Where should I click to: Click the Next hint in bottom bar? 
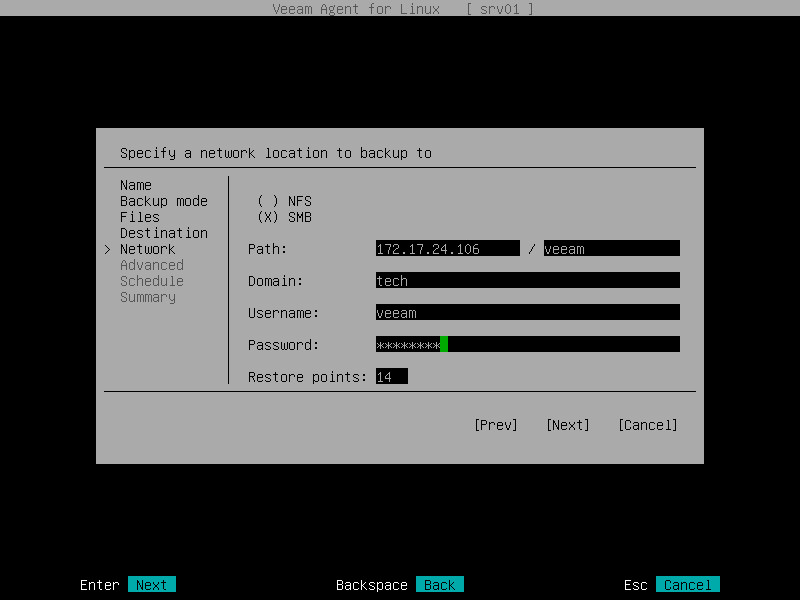(x=152, y=585)
